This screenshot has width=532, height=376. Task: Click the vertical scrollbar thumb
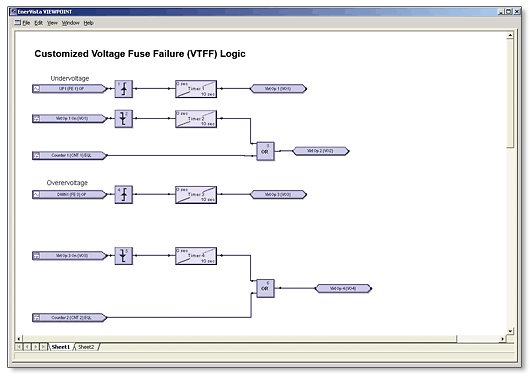[x=510, y=93]
